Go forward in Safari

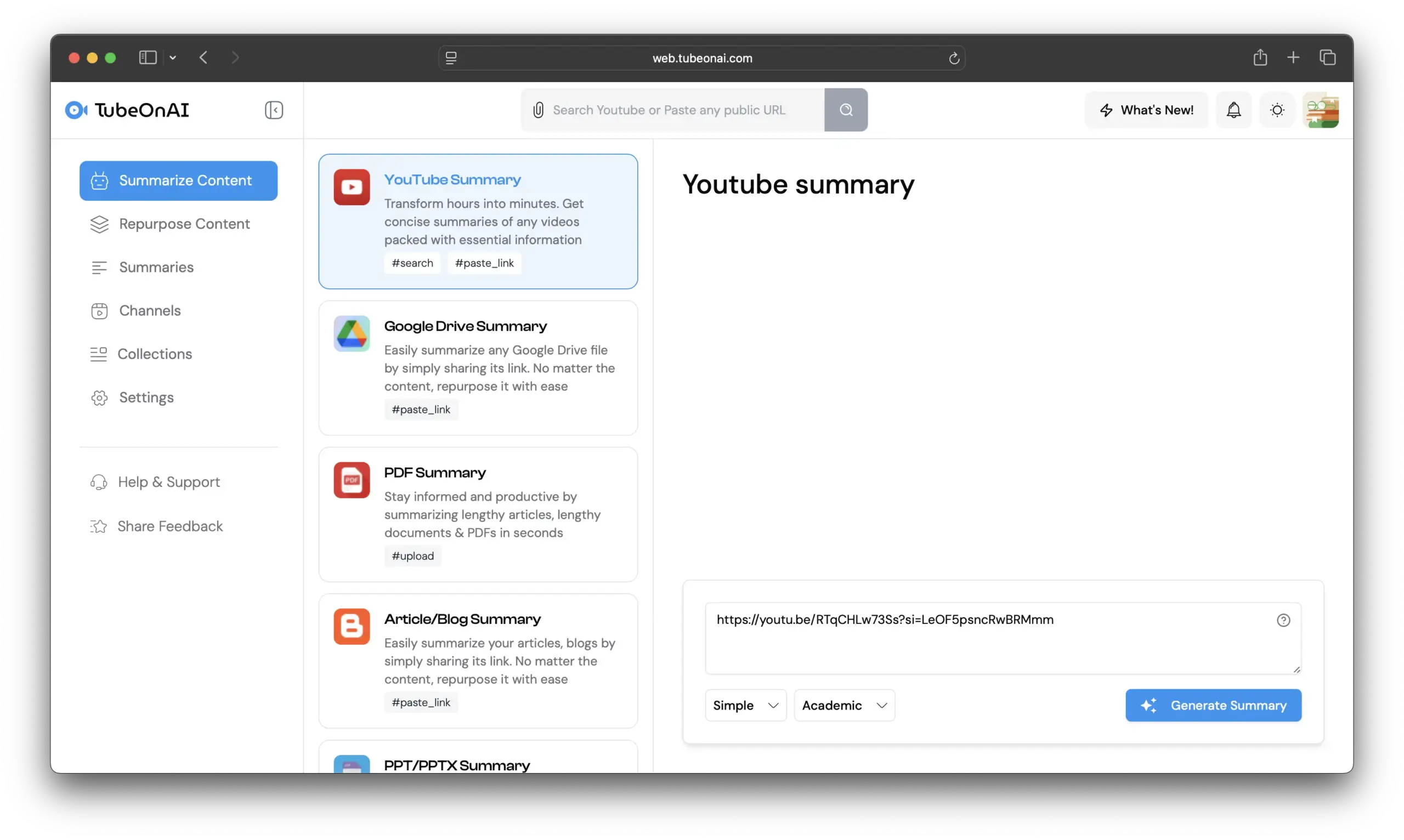pyautogui.click(x=235, y=58)
